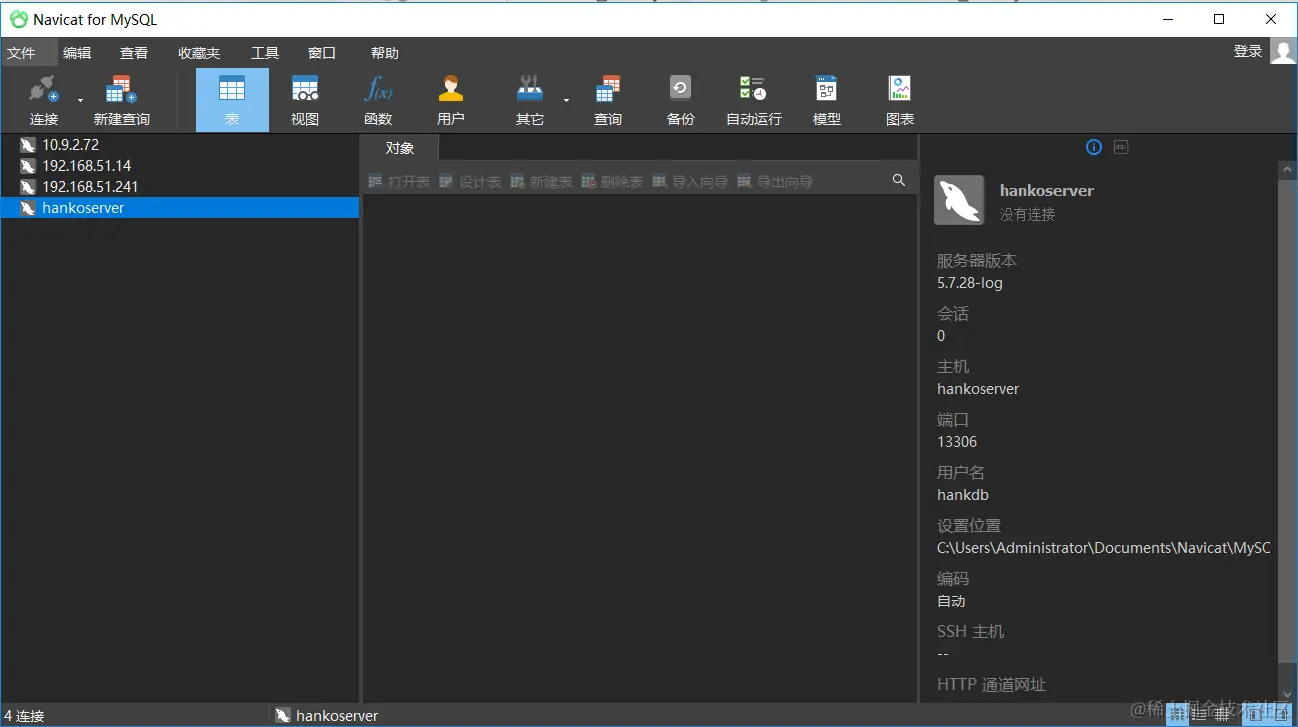The height and width of the screenshot is (727, 1298).
Task: Open the Automation (自动运行) toolbar icon
Action: pos(754,100)
